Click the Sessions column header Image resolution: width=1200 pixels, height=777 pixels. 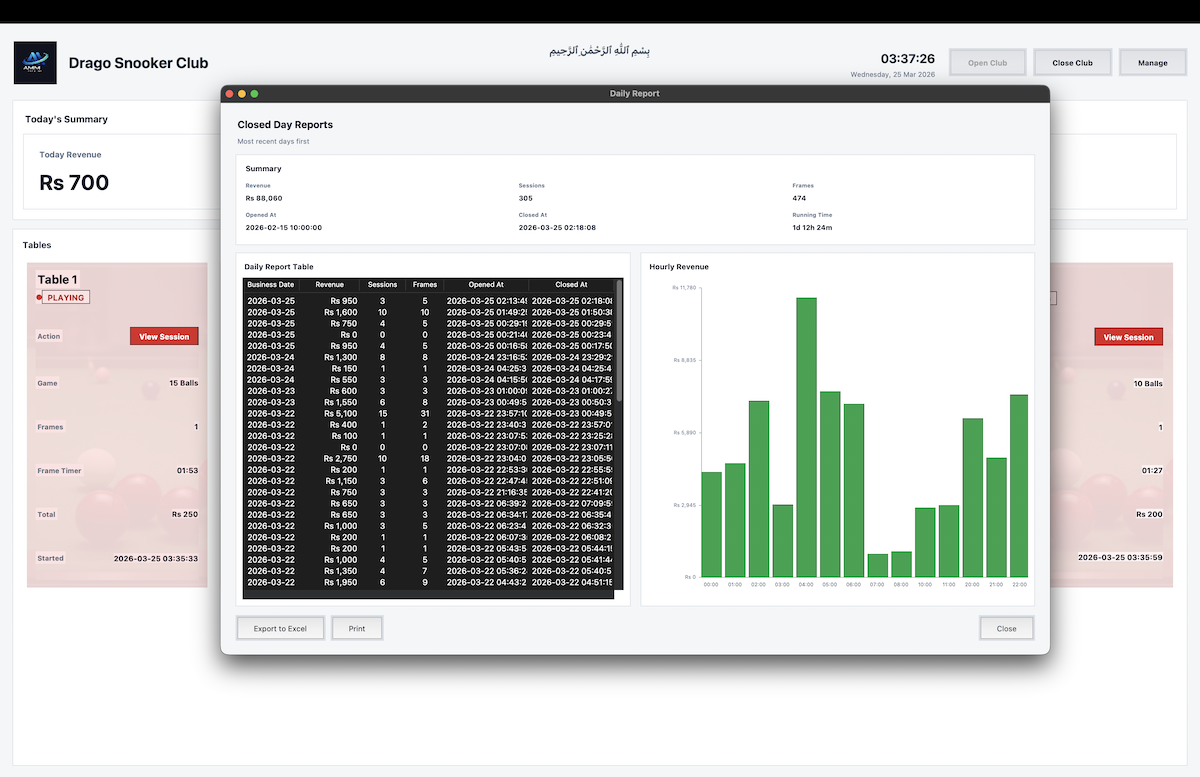383,285
